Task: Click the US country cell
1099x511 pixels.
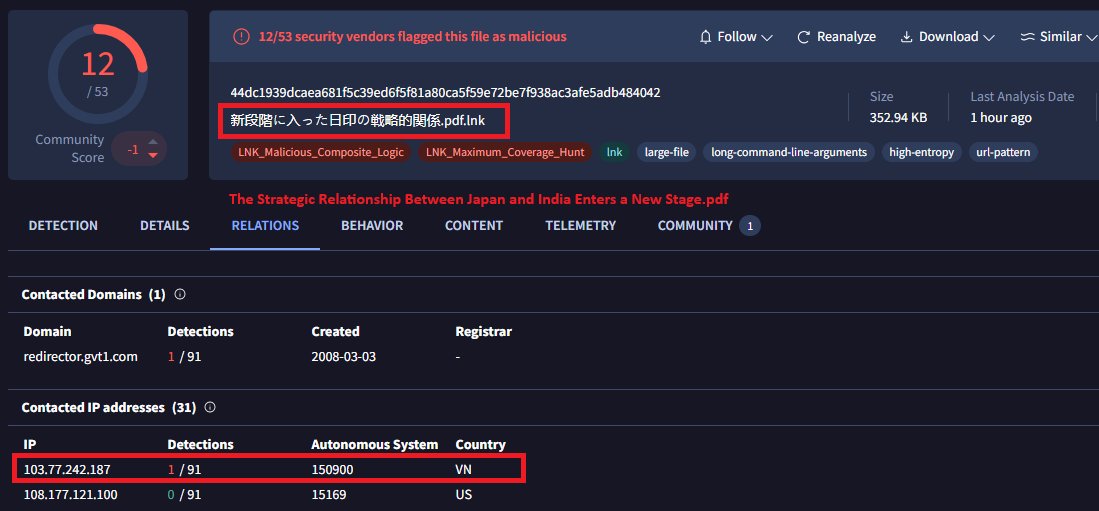Action: coord(463,494)
